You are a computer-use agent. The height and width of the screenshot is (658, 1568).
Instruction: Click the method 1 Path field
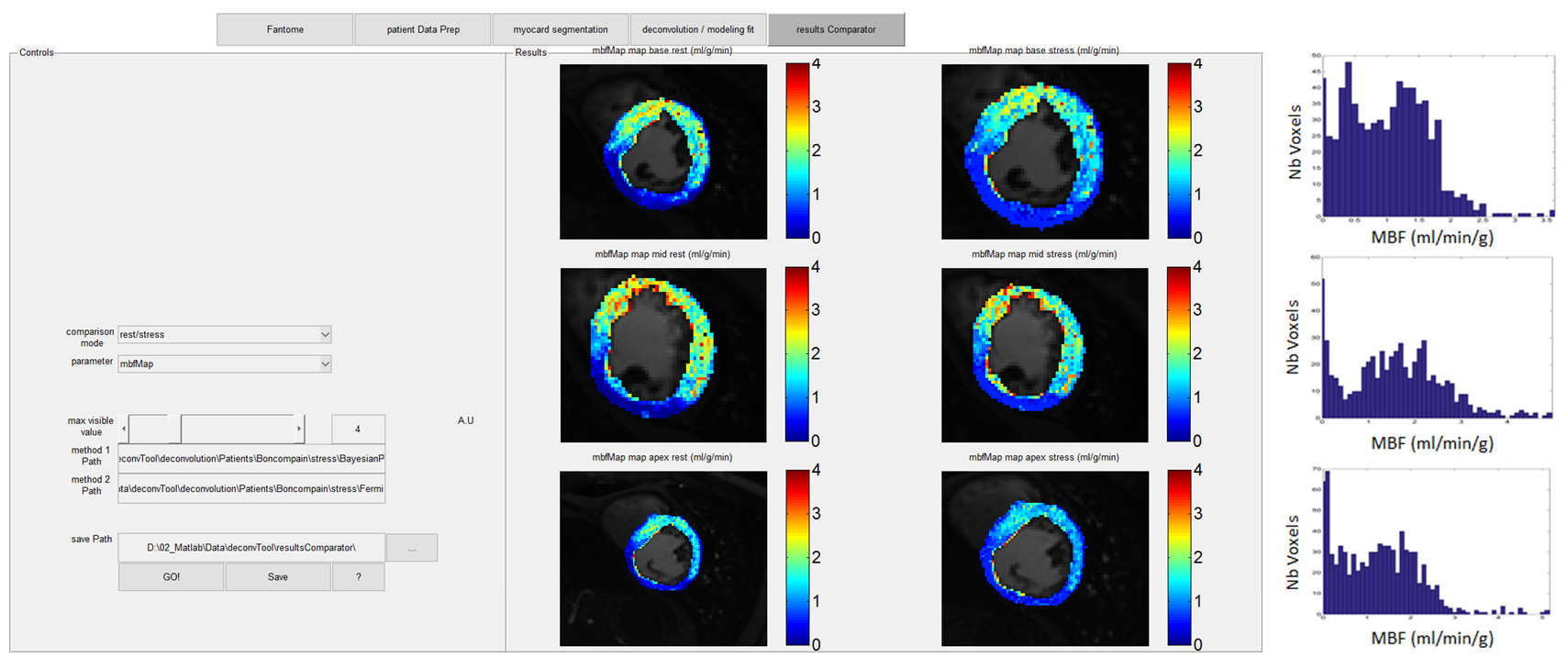(x=251, y=458)
